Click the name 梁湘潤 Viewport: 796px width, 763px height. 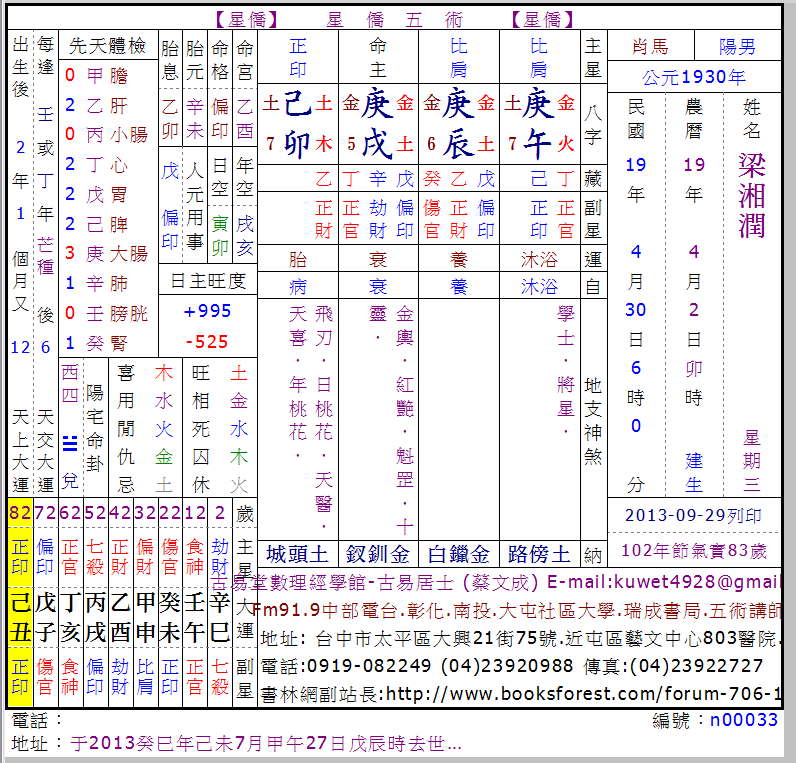751,195
